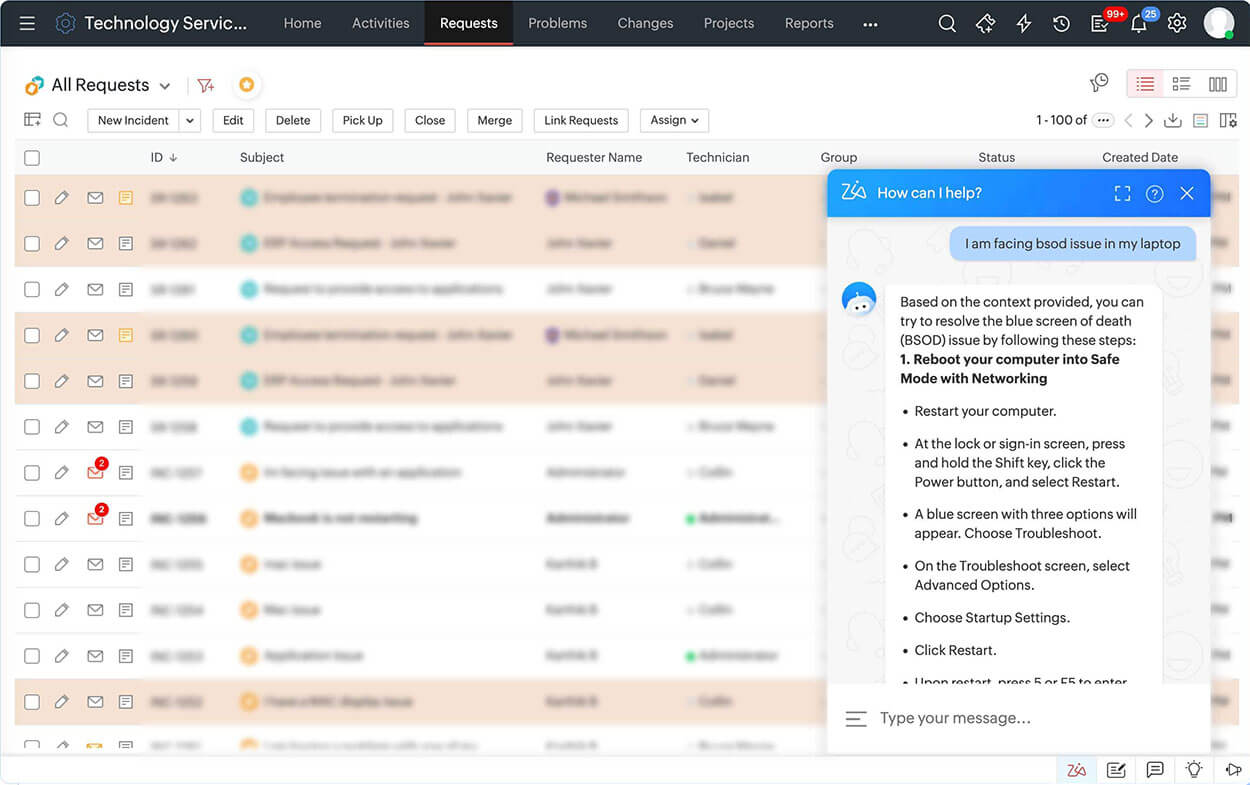Expand the All Requests view dropdown
The height and width of the screenshot is (785, 1250).
(165, 86)
